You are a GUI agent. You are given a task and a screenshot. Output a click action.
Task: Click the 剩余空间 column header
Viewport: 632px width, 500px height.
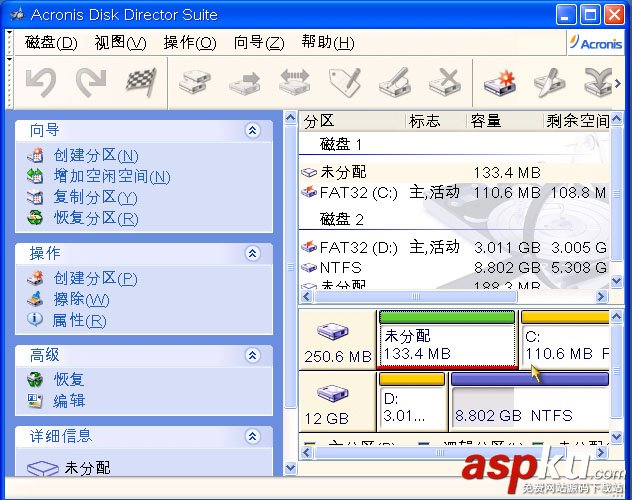(576, 121)
